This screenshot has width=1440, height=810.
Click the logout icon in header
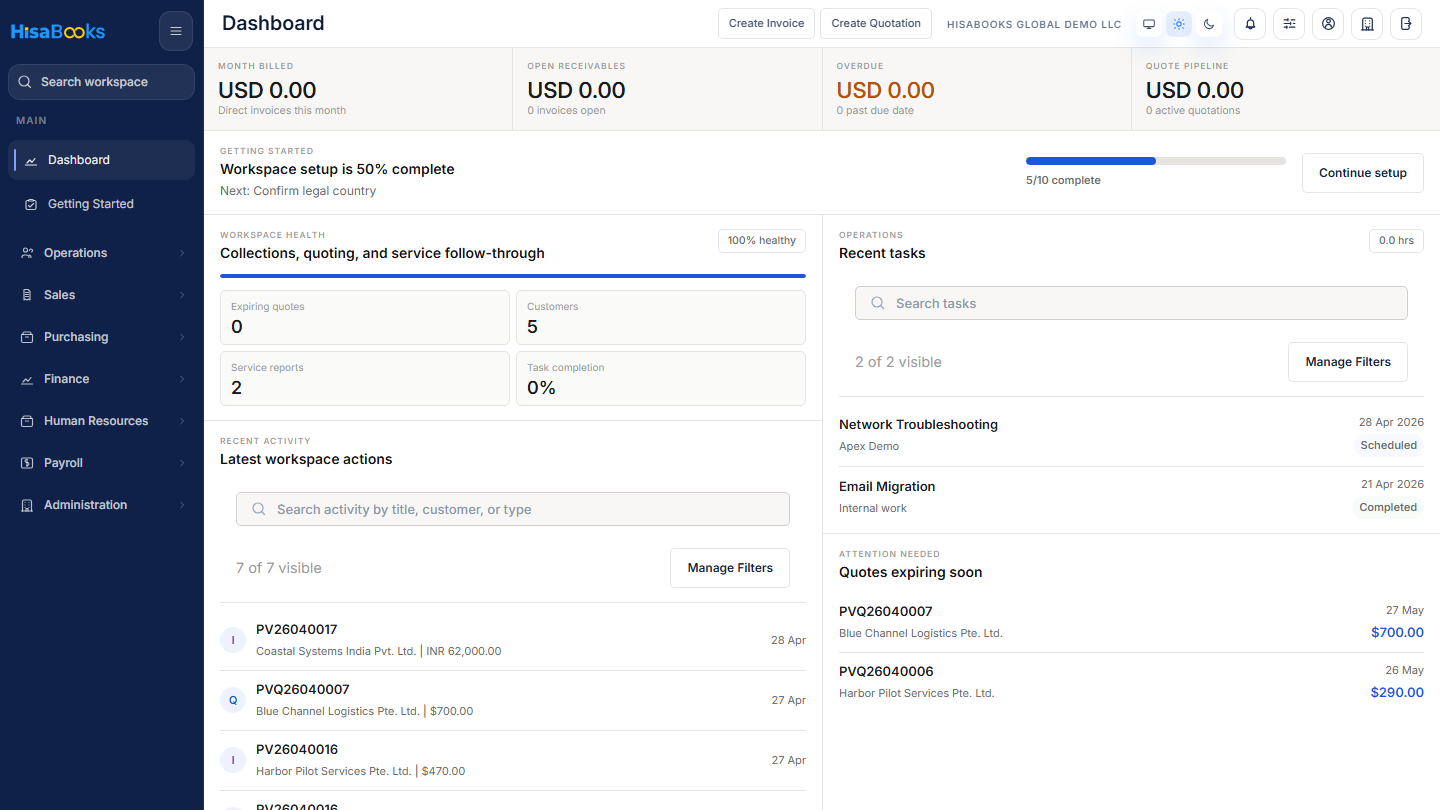[x=1406, y=24]
